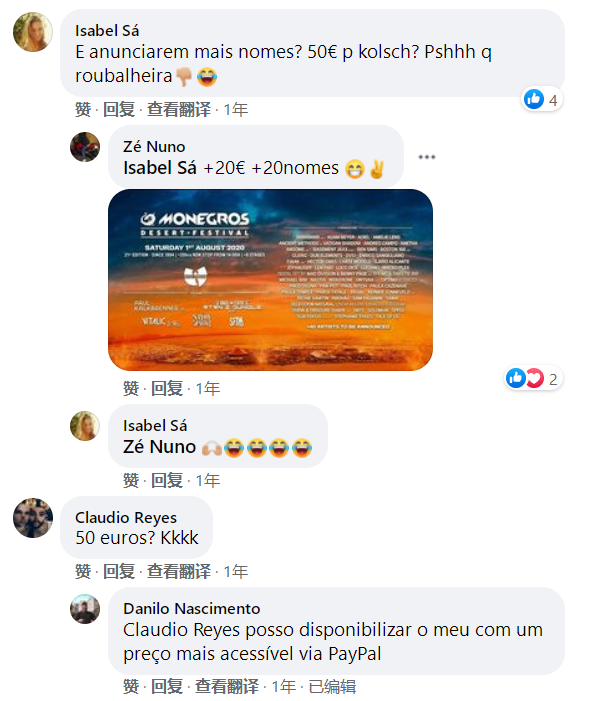Open the Monegros Desert Festival poster image
Image resolution: width=592 pixels, height=701 pixels.
(270, 280)
